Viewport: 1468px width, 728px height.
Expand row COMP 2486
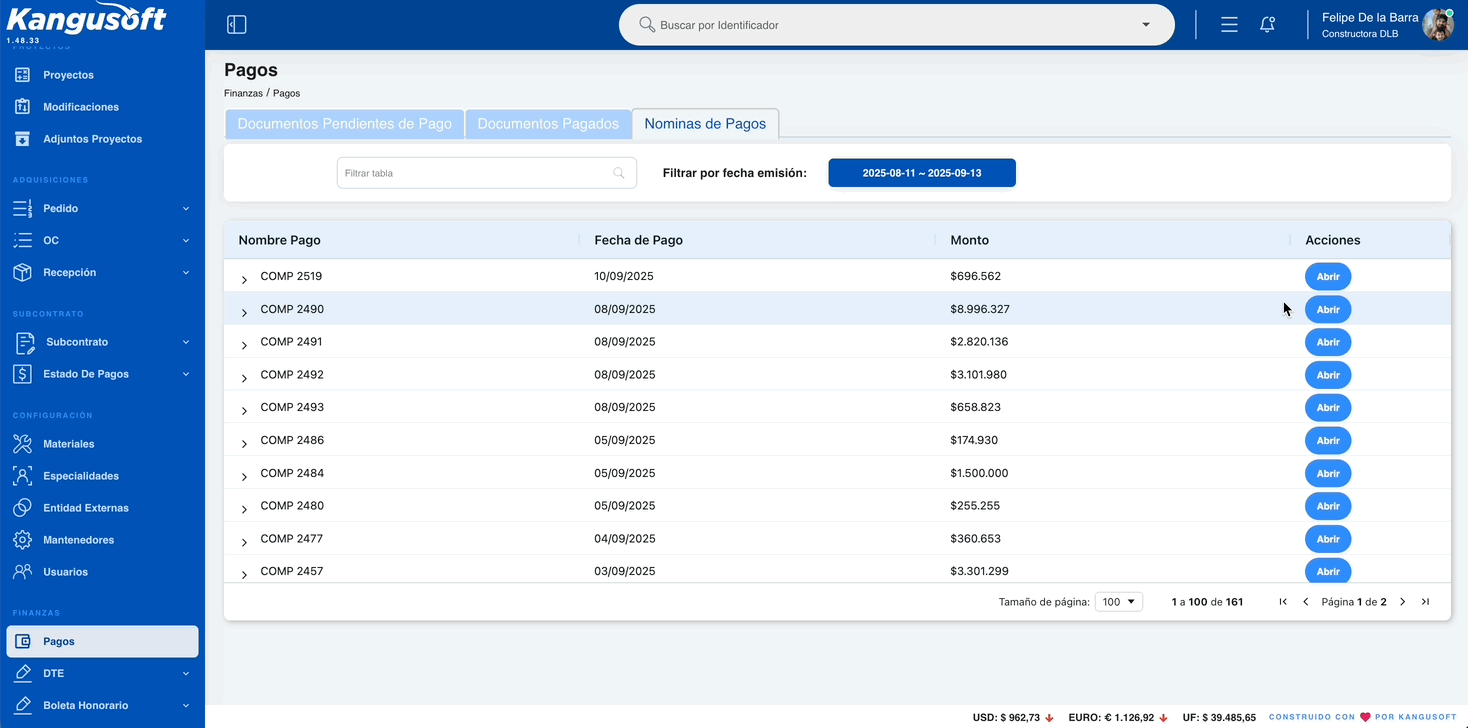pyautogui.click(x=244, y=443)
